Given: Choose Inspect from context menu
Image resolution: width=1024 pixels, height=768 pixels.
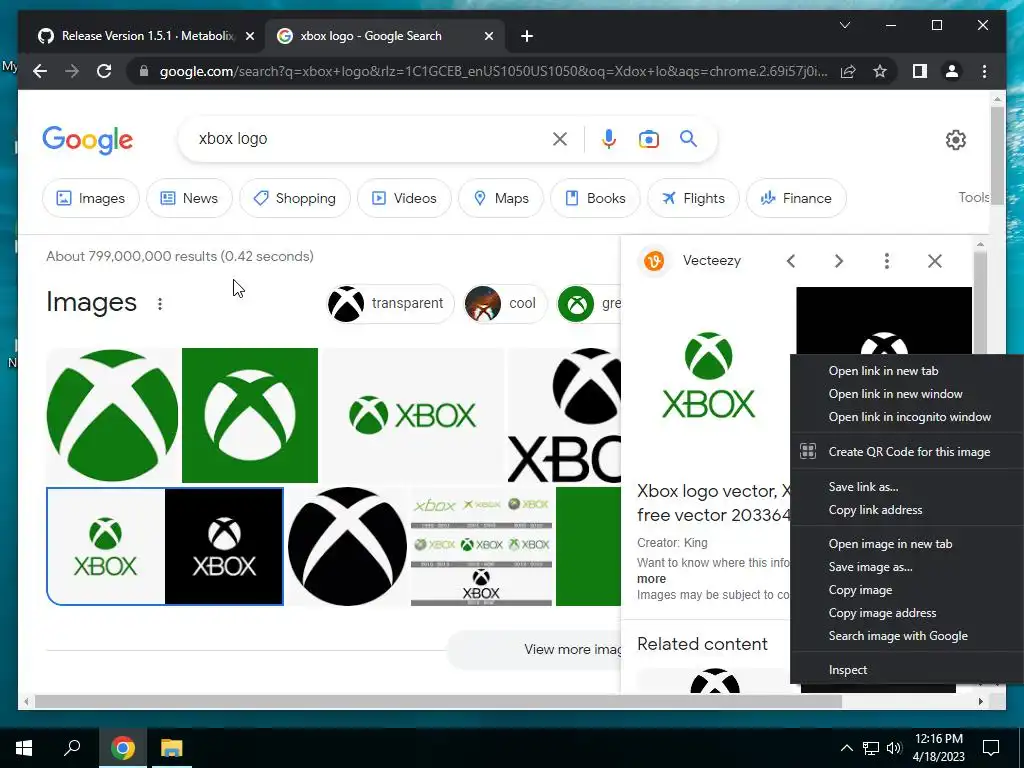Looking at the screenshot, I should point(848,670).
